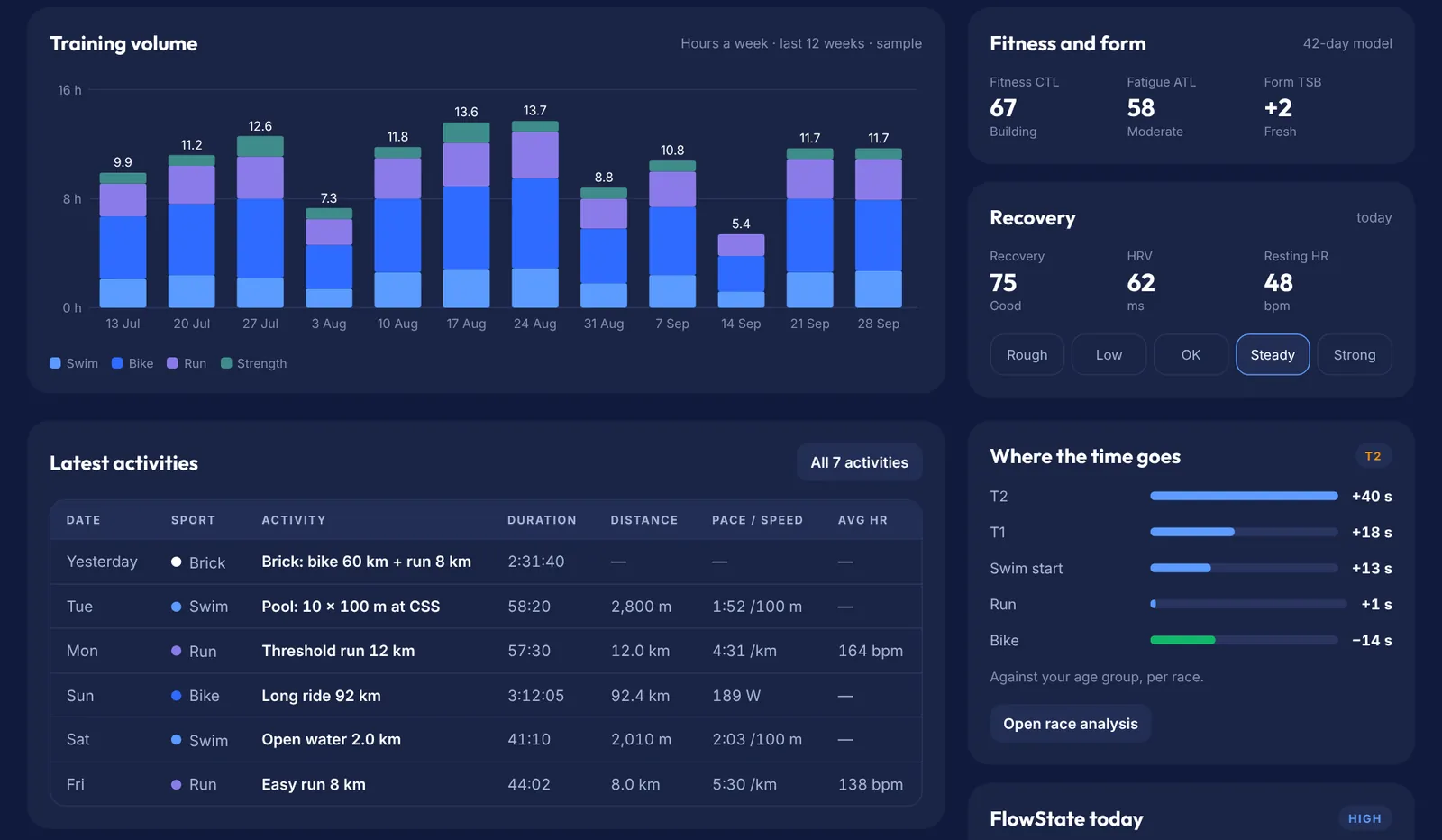Sort by the DATE column header
Viewport: 1442px width, 840px height.
click(x=83, y=520)
